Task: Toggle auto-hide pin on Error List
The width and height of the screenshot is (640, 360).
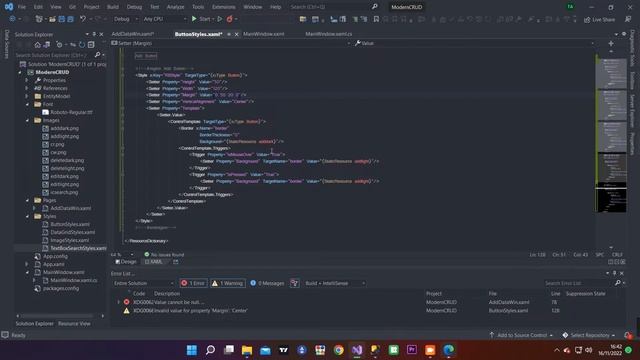Action: tap(615, 273)
